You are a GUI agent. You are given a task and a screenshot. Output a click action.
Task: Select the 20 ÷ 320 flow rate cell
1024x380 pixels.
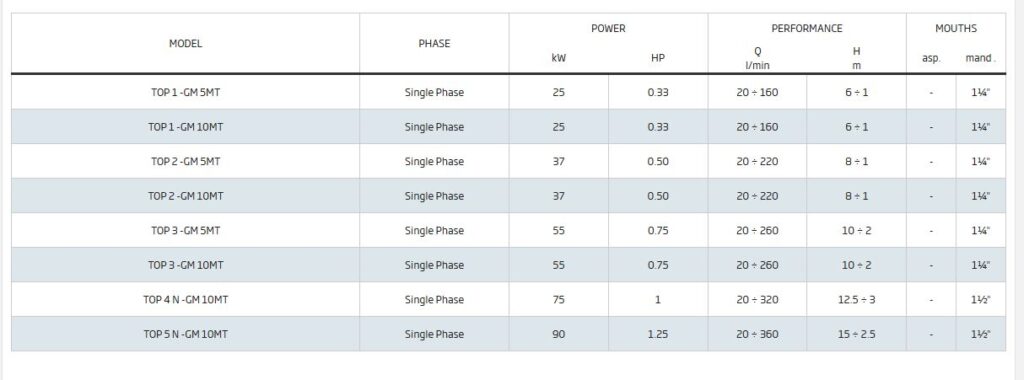tap(757, 300)
